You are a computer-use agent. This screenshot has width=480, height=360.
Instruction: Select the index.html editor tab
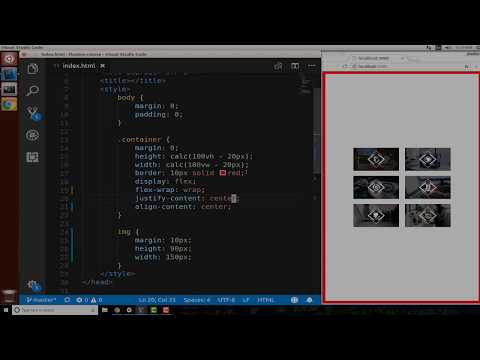click(x=79, y=66)
